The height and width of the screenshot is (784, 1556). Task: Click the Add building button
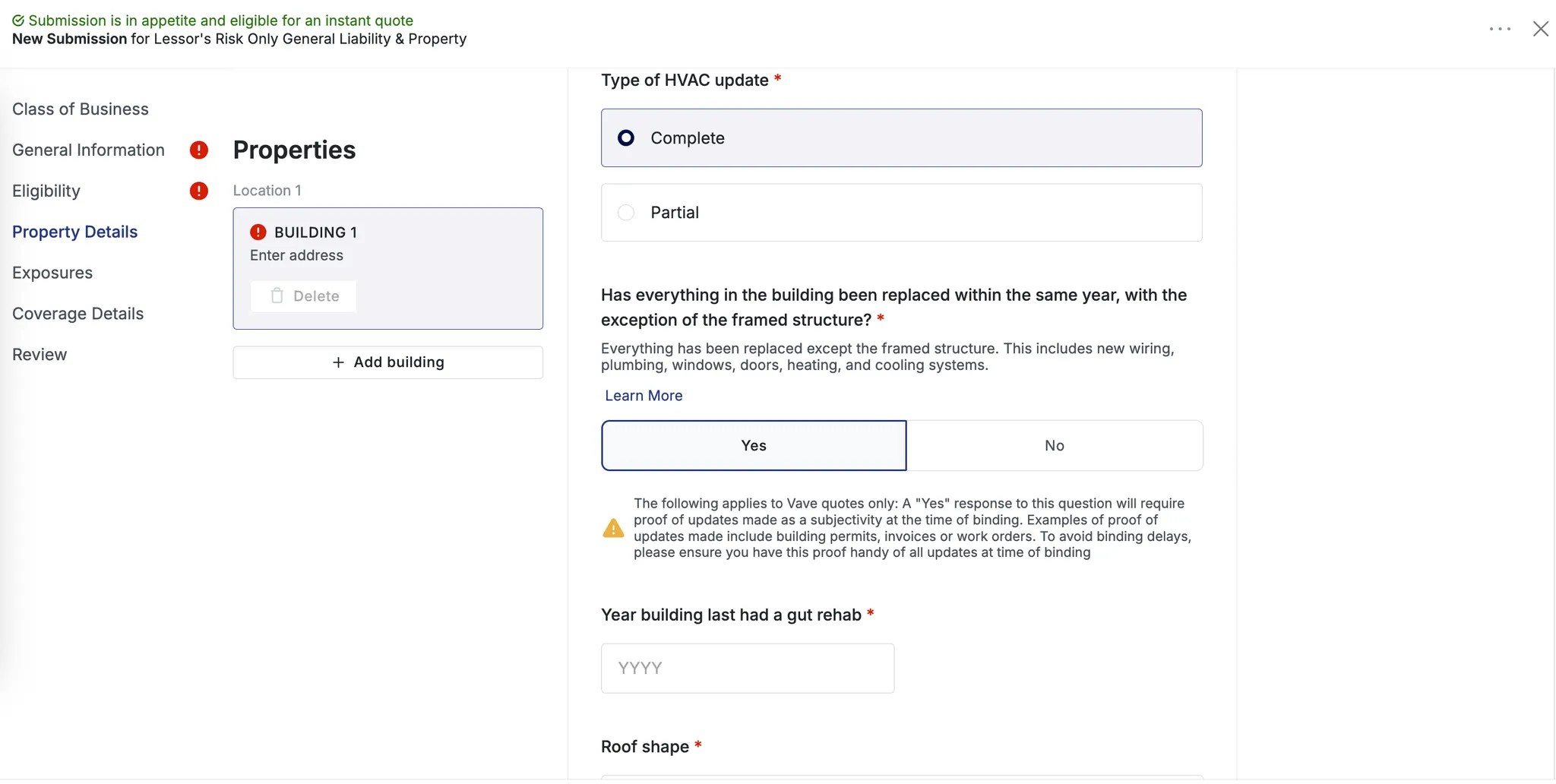pyautogui.click(x=388, y=362)
